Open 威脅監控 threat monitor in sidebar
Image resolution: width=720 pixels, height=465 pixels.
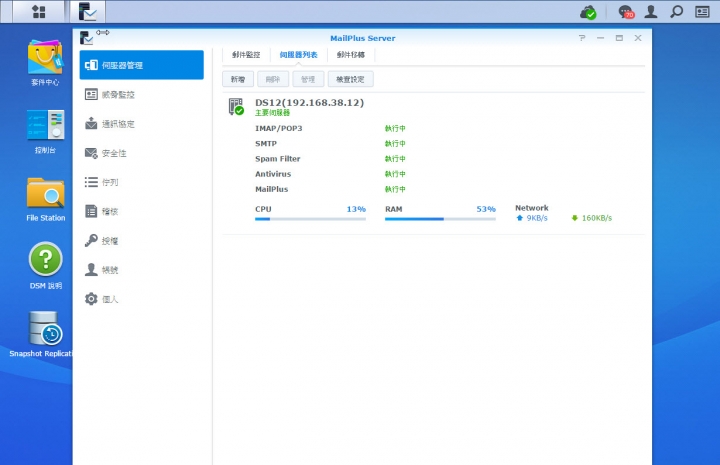pos(141,95)
